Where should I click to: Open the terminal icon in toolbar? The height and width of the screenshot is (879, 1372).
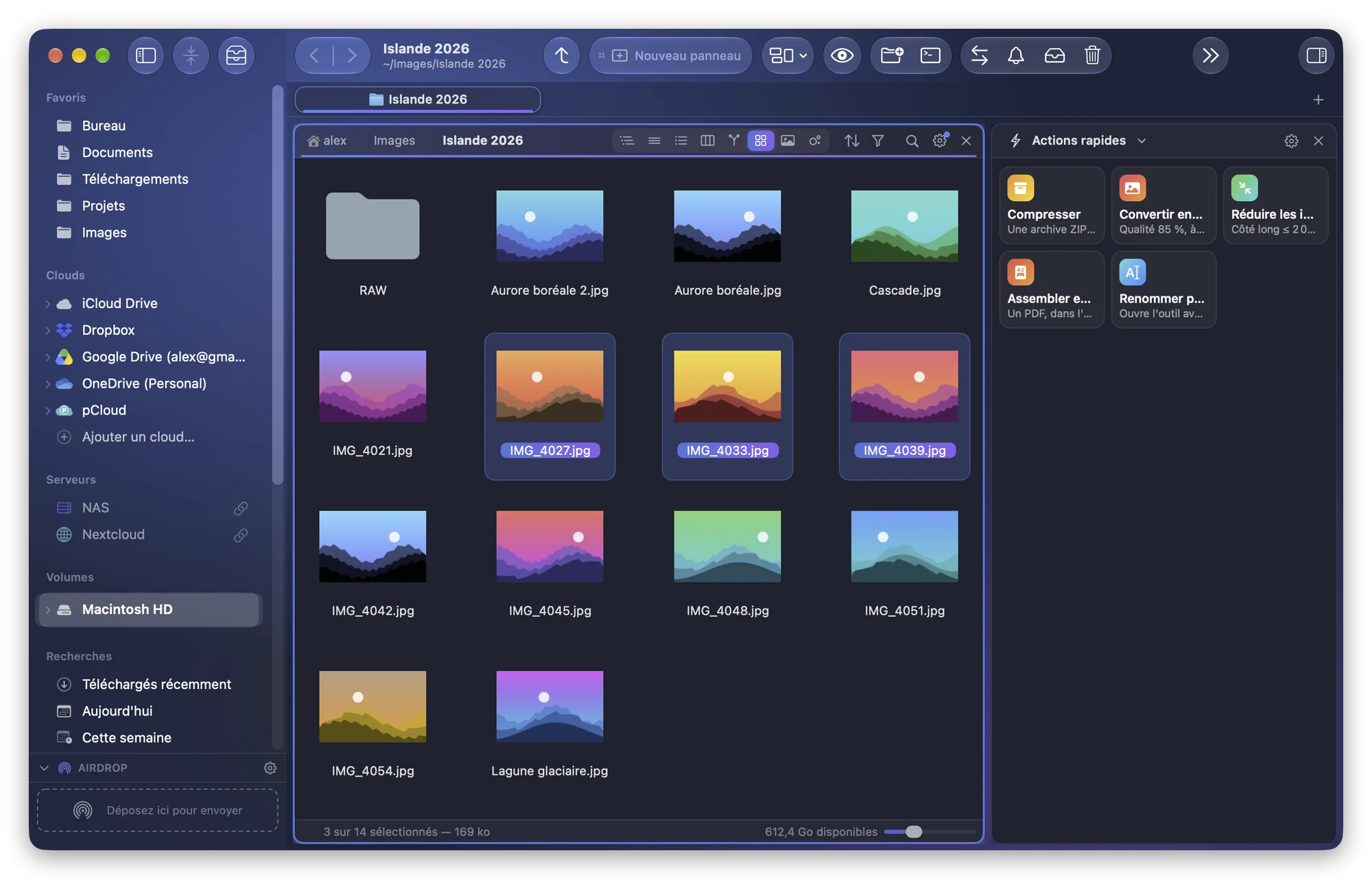pyautogui.click(x=930, y=56)
